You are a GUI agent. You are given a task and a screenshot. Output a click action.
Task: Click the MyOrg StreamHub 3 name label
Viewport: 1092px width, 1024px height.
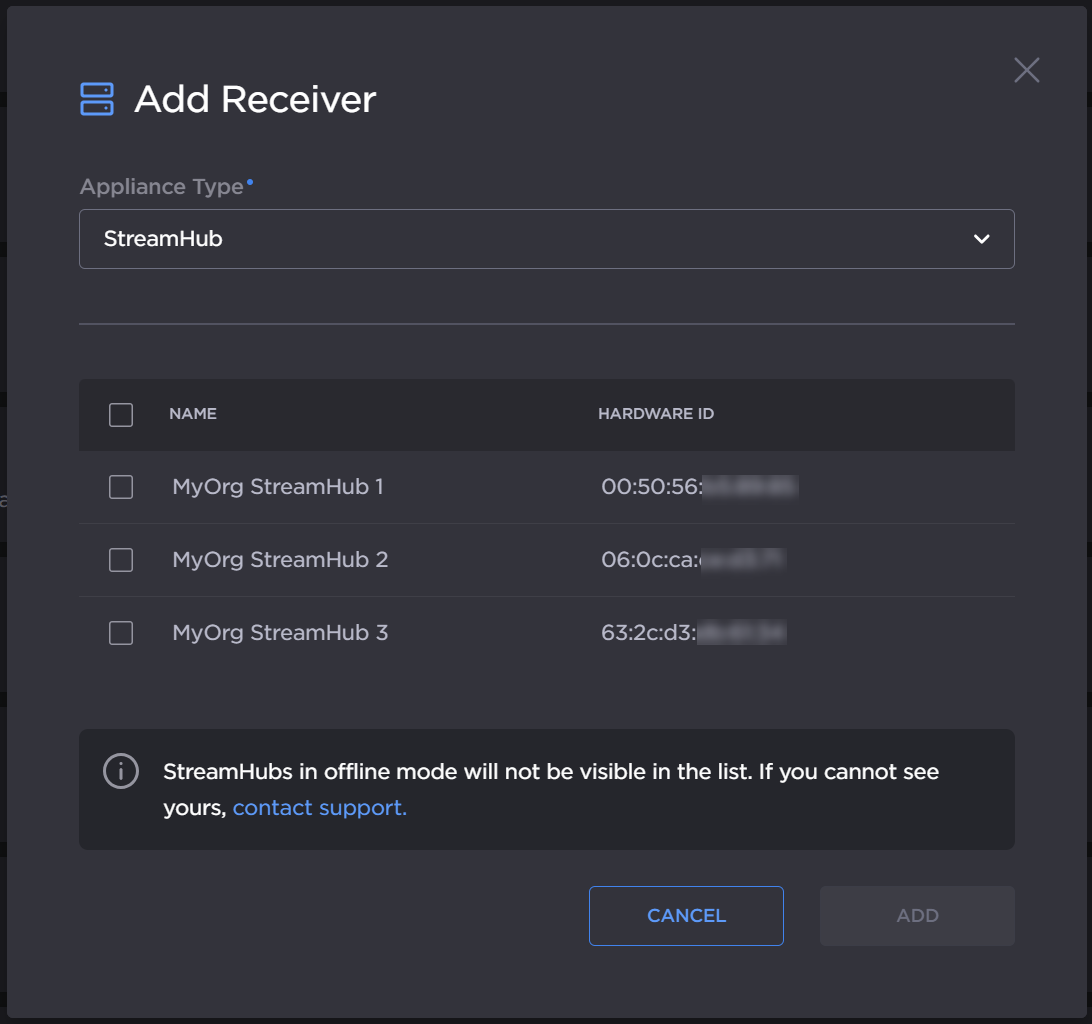coord(280,633)
